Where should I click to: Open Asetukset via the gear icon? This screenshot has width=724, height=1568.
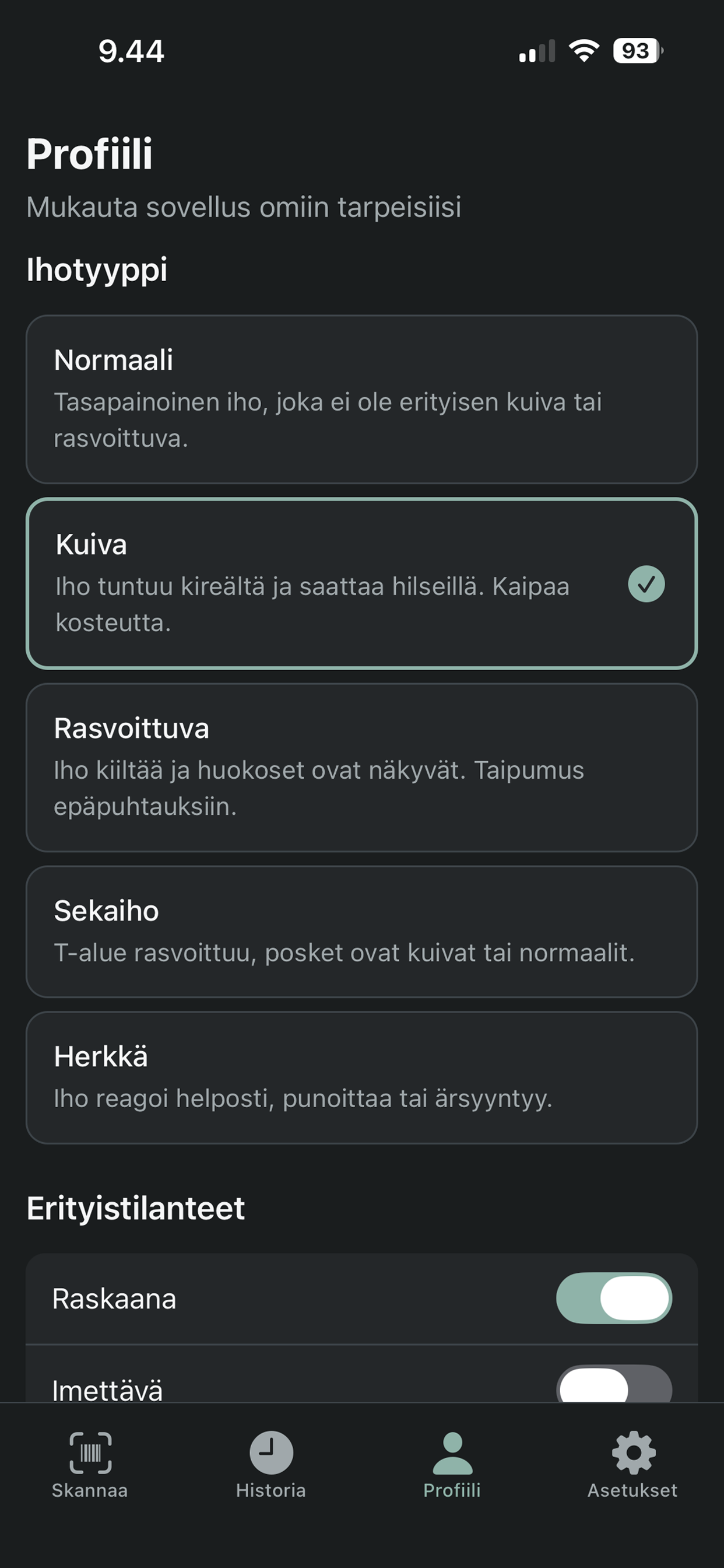(x=632, y=1452)
